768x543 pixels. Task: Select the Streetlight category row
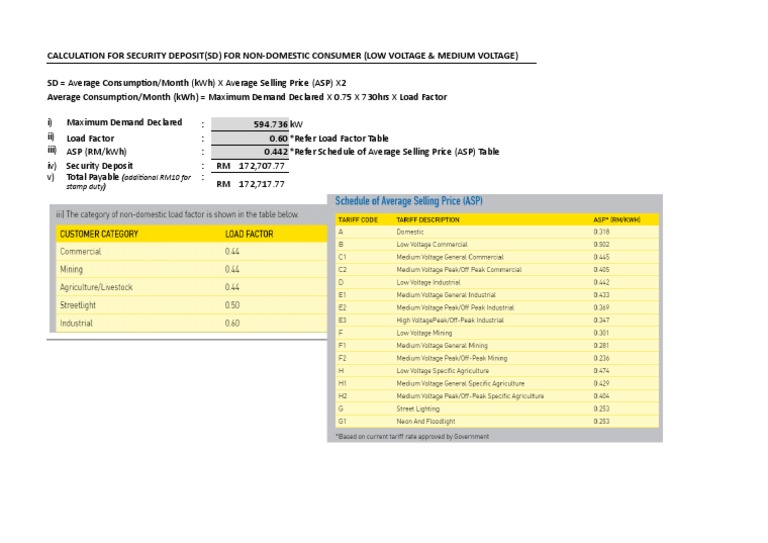(x=192, y=305)
